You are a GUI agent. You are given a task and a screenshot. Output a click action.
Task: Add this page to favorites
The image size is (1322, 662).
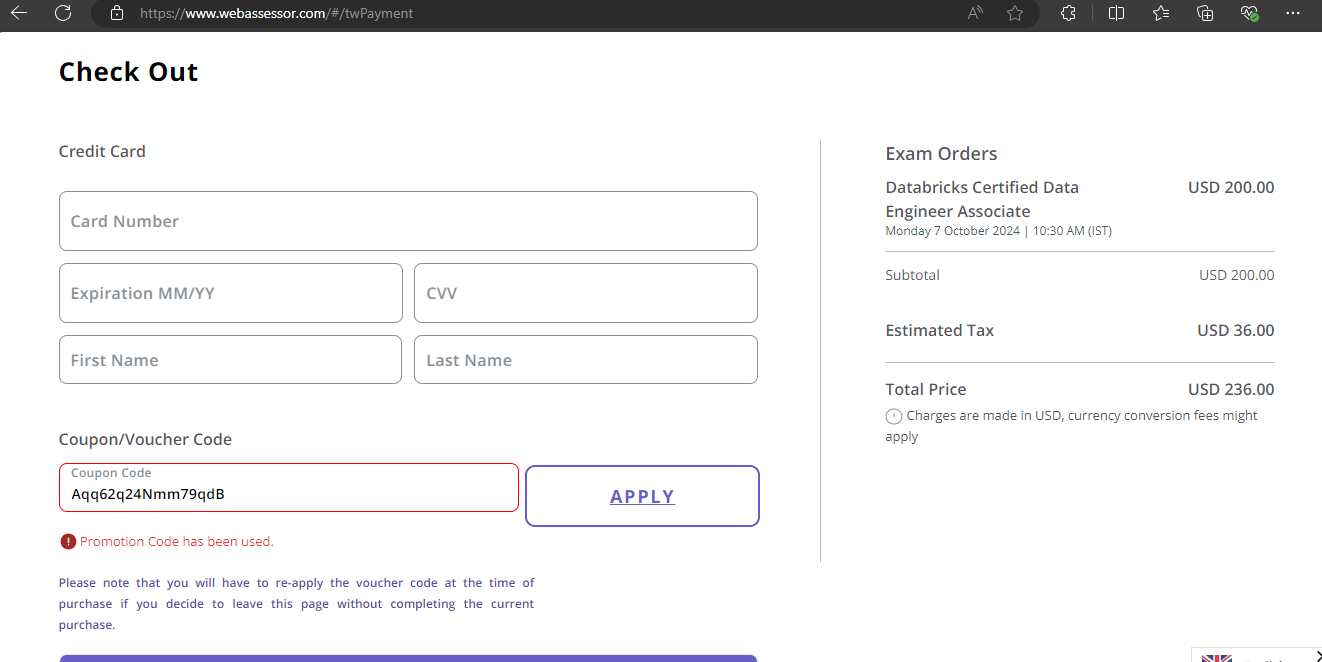pos(1015,13)
